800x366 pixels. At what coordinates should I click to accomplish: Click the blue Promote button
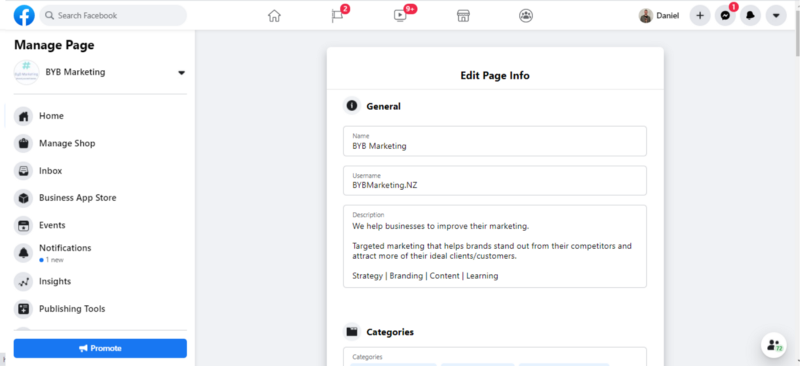[x=100, y=348]
